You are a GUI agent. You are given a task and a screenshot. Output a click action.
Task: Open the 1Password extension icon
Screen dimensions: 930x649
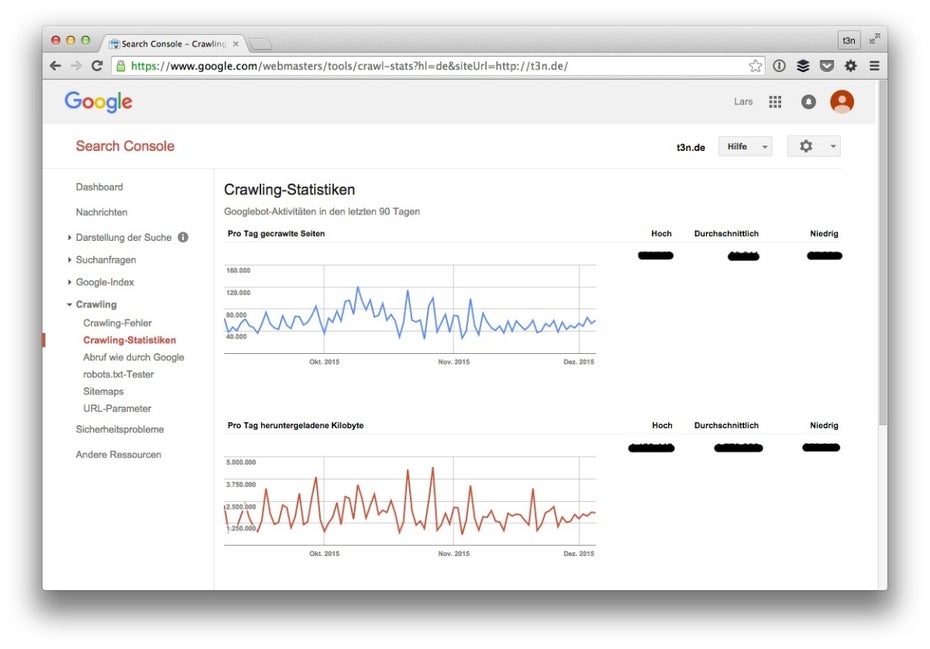pos(779,66)
